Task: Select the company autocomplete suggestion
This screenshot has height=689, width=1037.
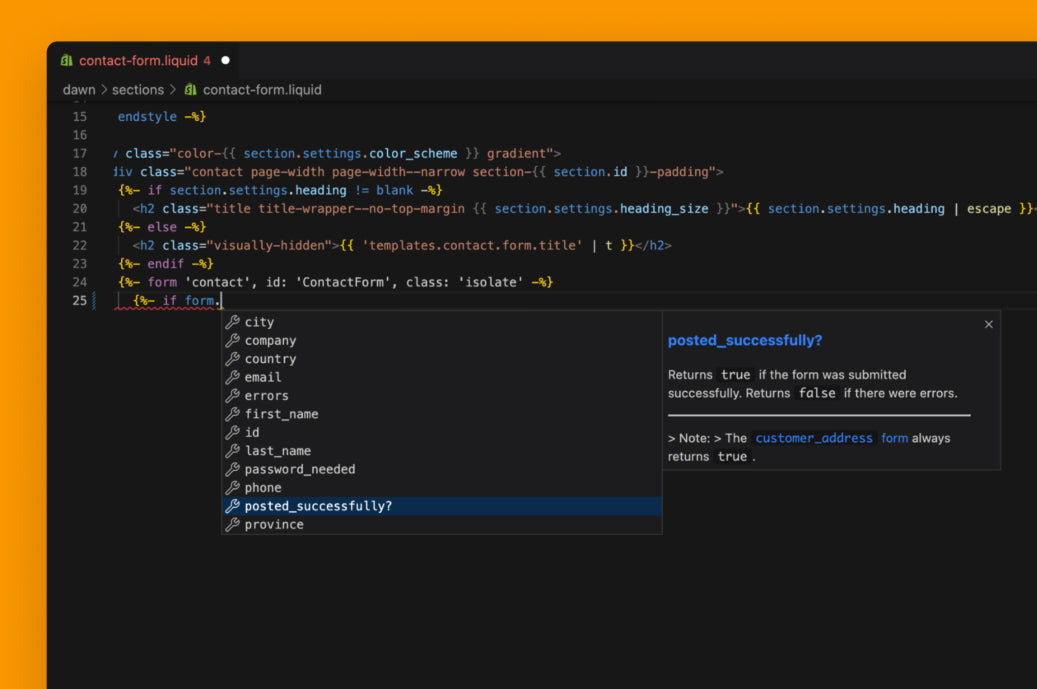Action: [270, 341]
